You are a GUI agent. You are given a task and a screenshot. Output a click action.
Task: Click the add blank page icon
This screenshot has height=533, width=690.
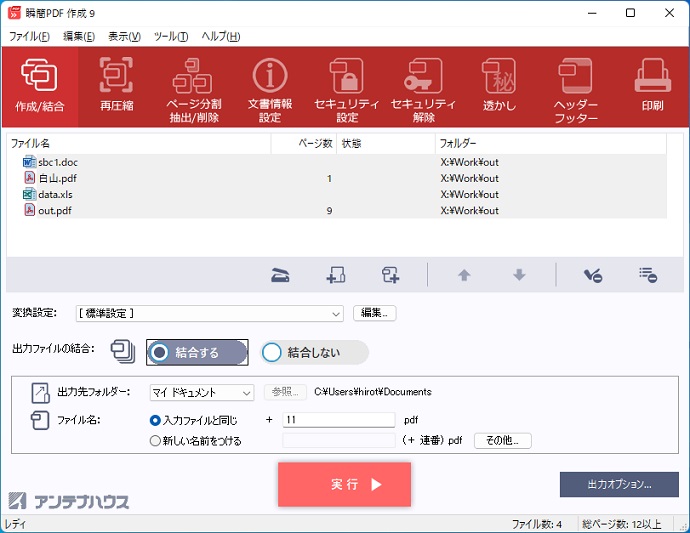click(x=390, y=275)
